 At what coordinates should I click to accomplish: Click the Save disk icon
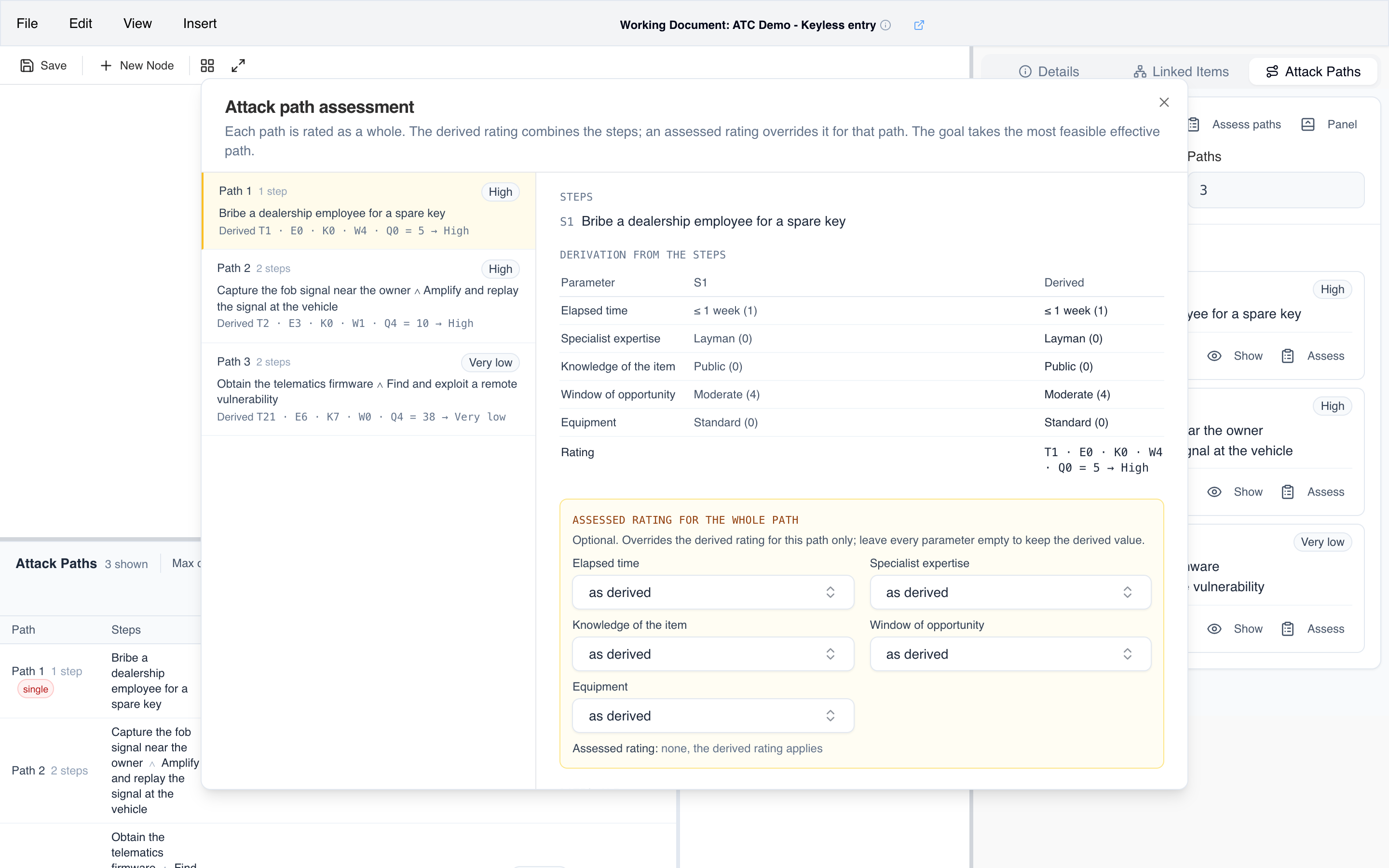[x=27, y=66]
